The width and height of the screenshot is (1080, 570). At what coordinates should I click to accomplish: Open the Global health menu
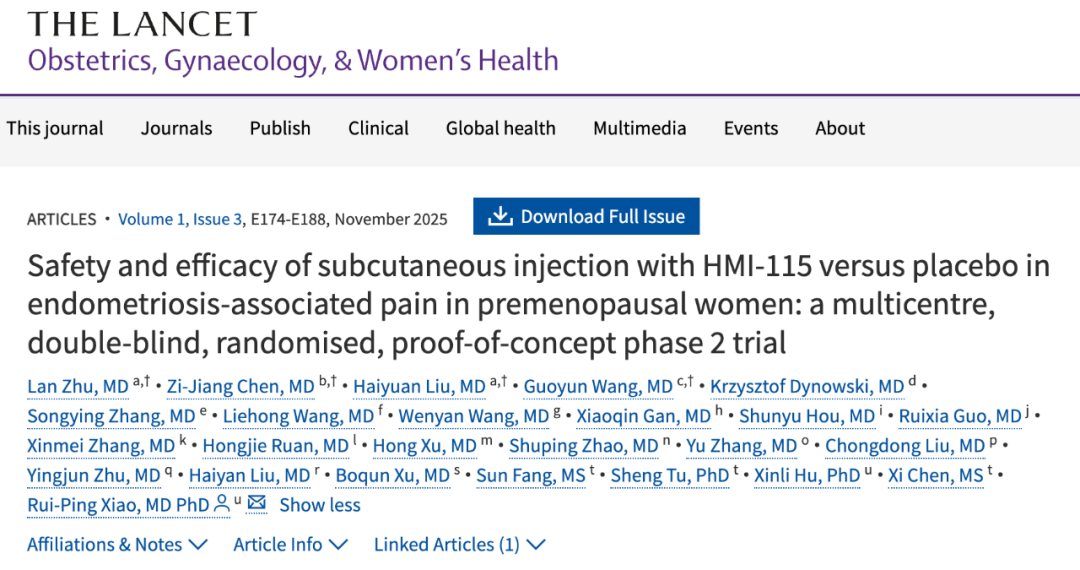pos(501,128)
